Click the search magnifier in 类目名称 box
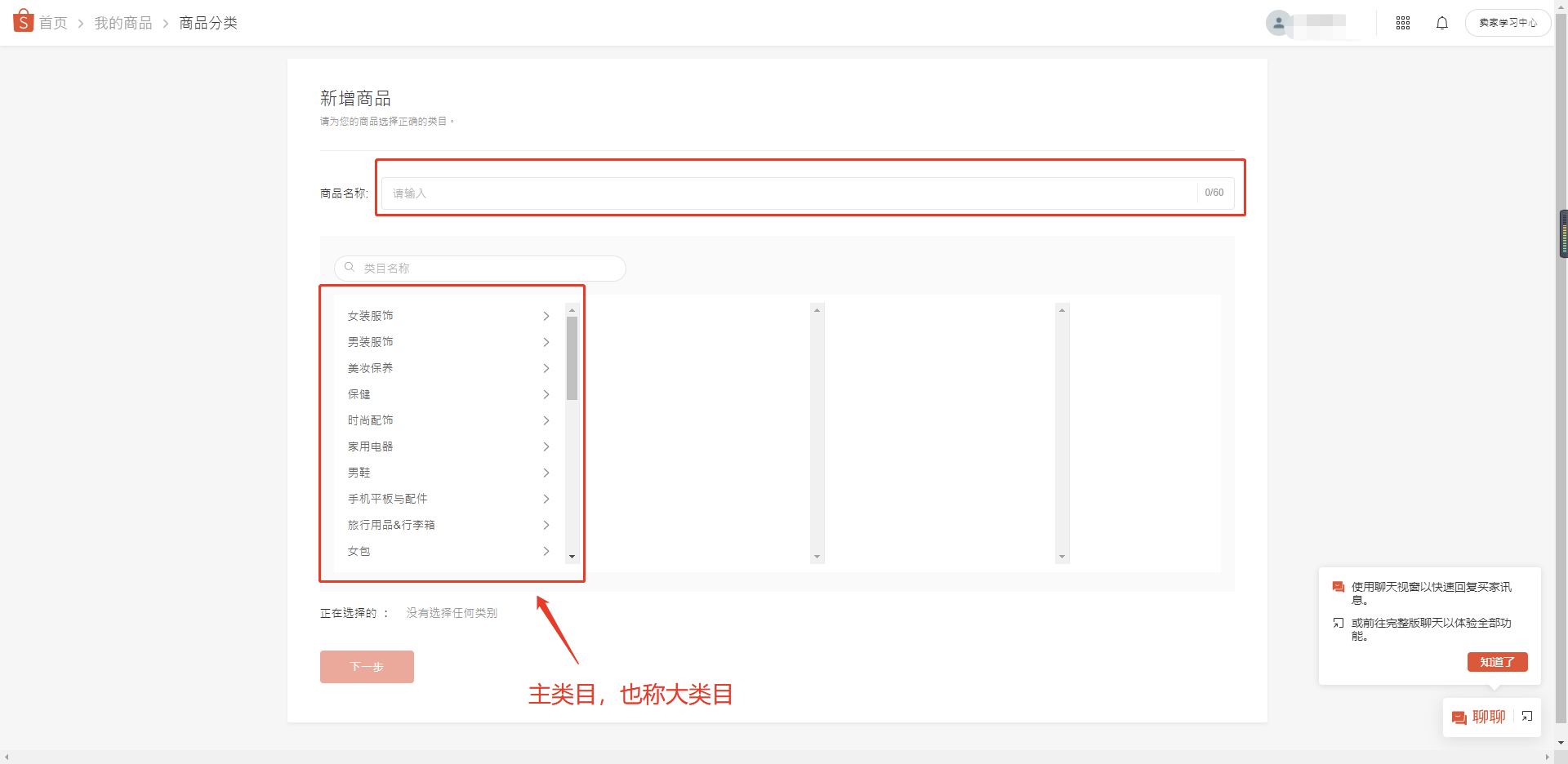The height and width of the screenshot is (764, 1568). (x=350, y=267)
